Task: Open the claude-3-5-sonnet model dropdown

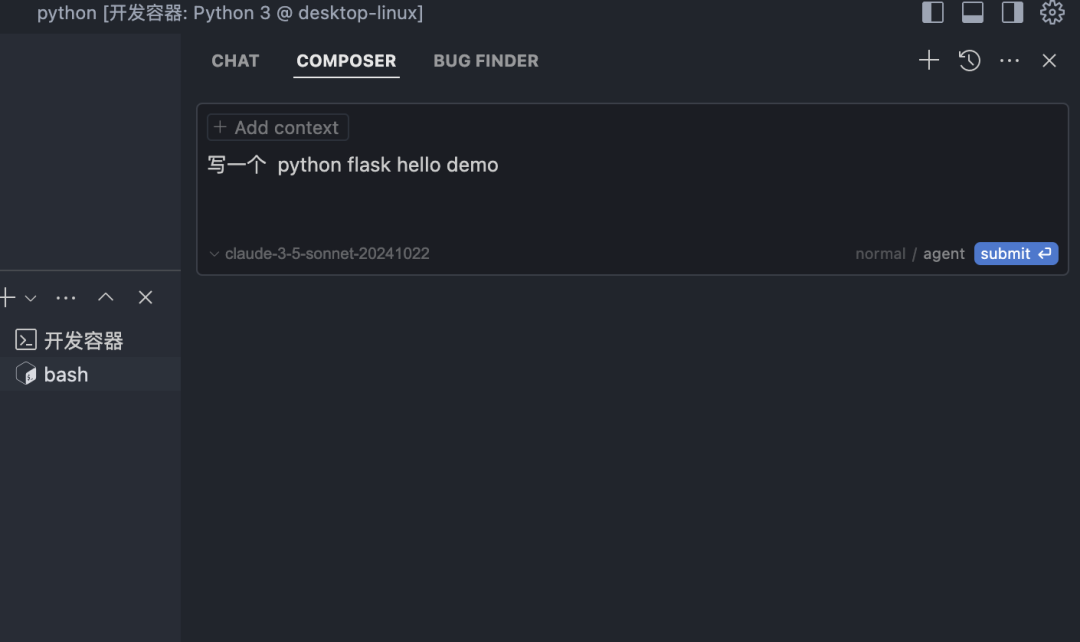Action: point(319,254)
